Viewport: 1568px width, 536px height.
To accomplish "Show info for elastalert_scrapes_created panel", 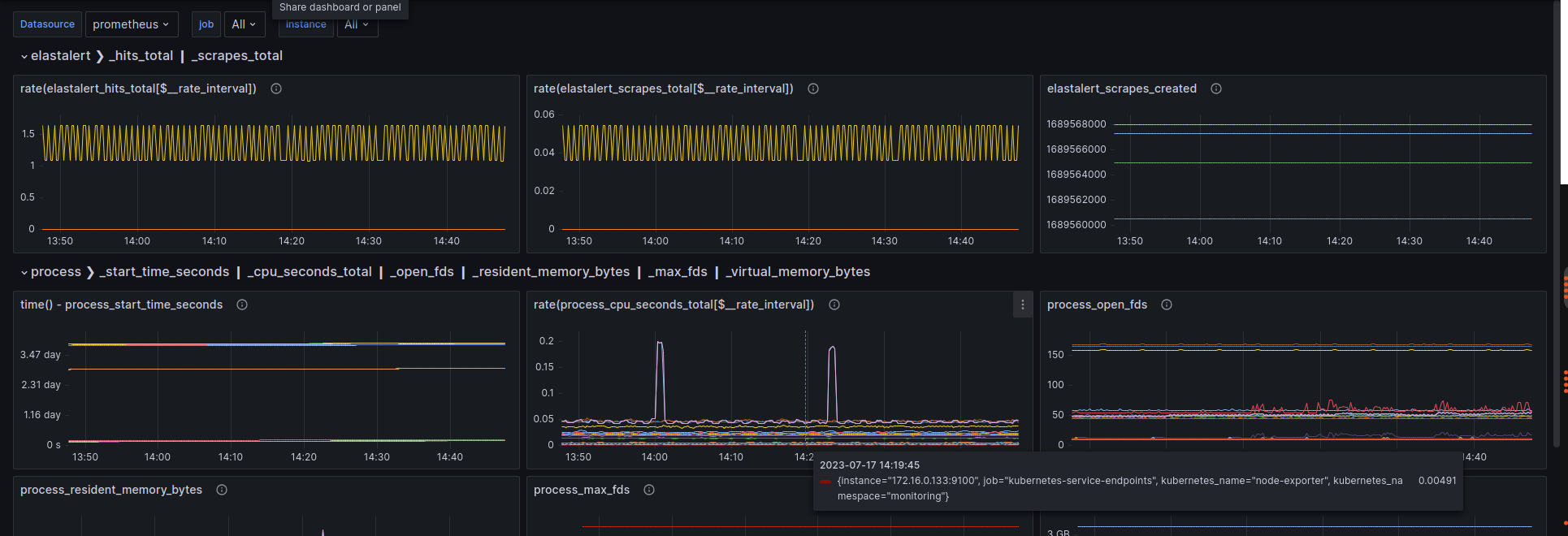I will 1216,89.
